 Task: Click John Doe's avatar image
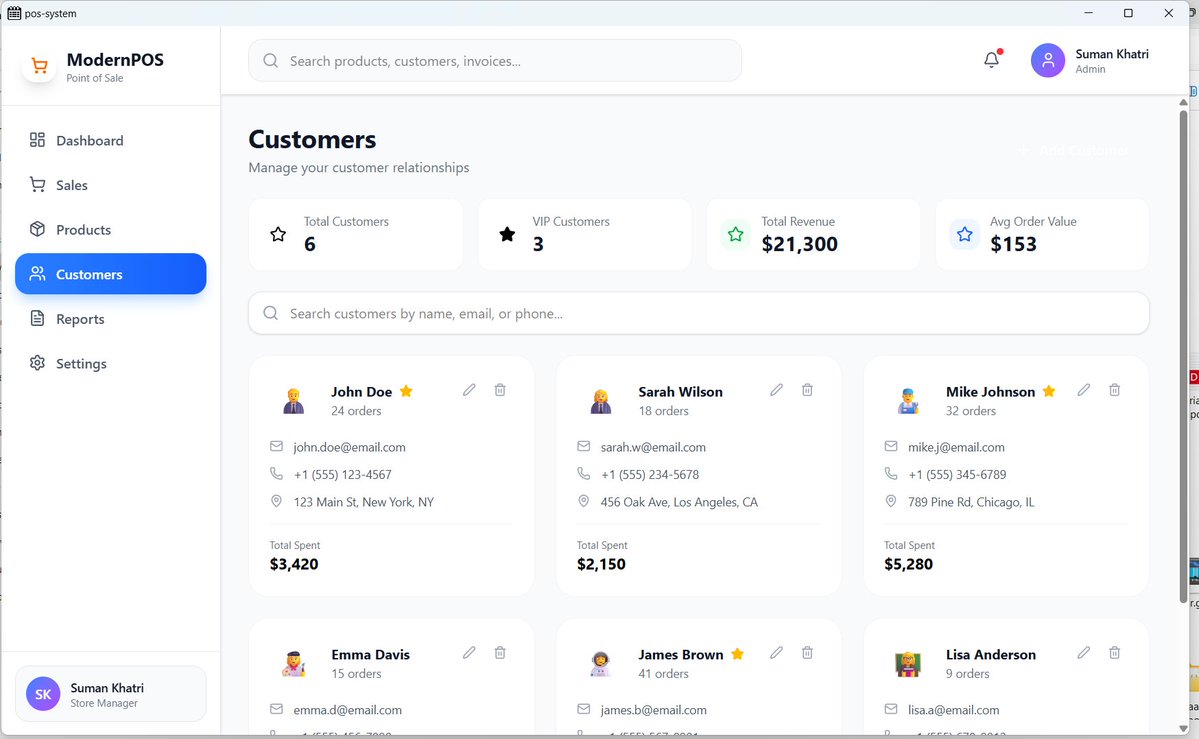pos(294,400)
